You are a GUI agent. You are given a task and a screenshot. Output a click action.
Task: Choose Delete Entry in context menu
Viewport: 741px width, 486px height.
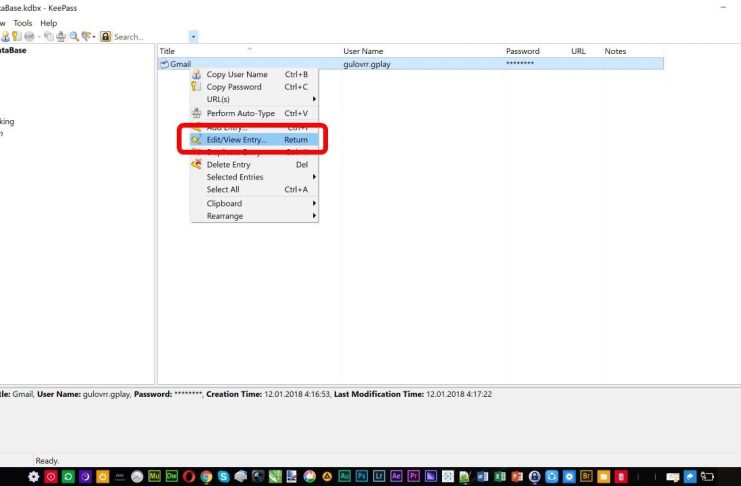pyautogui.click(x=254, y=165)
